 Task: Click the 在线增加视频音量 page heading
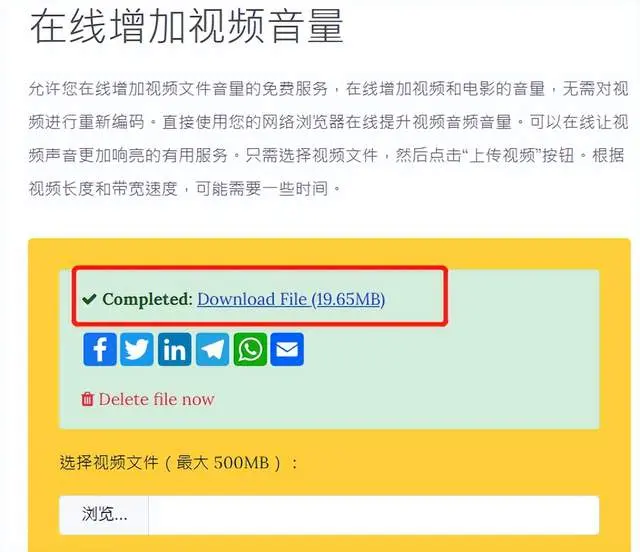pos(187,27)
